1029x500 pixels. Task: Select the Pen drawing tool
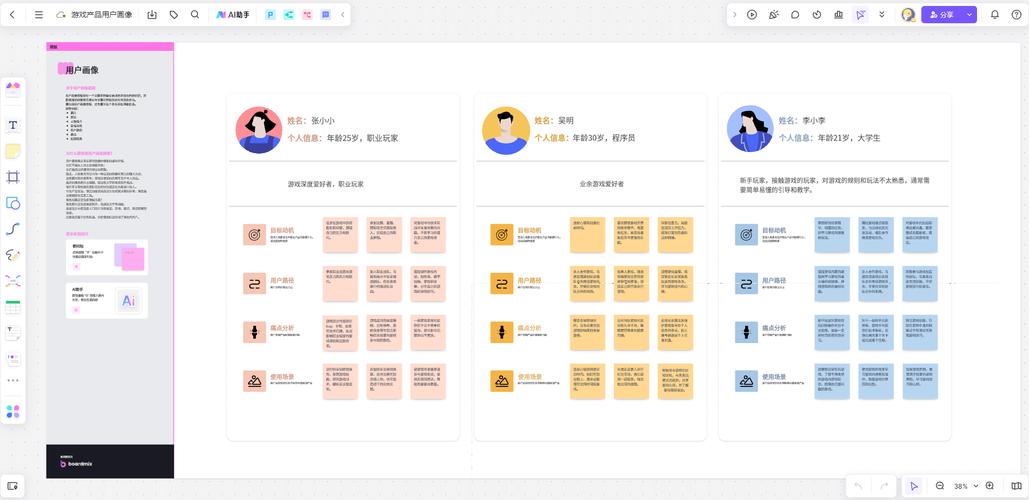click(13, 255)
